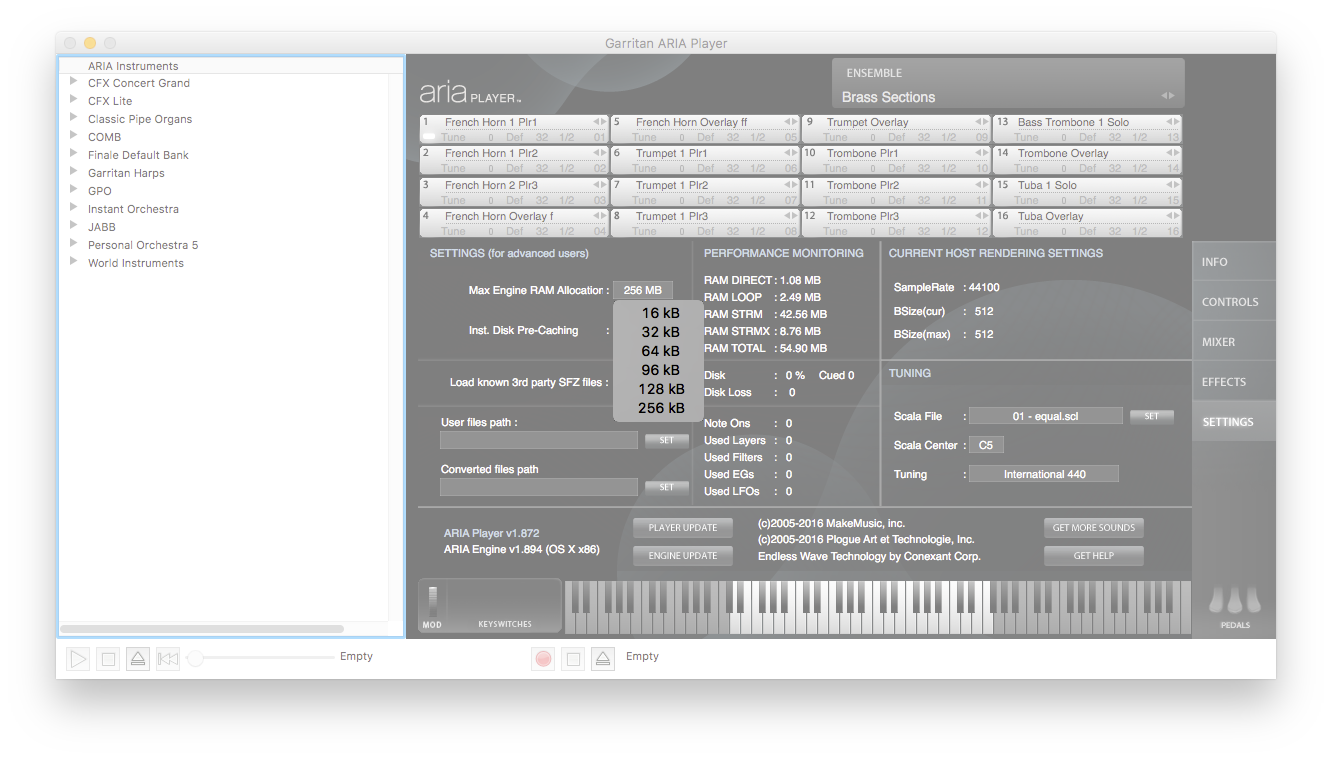Open the Scala File 01 - equal.scl selector
This screenshot has width=1332, height=759.
1045,416
